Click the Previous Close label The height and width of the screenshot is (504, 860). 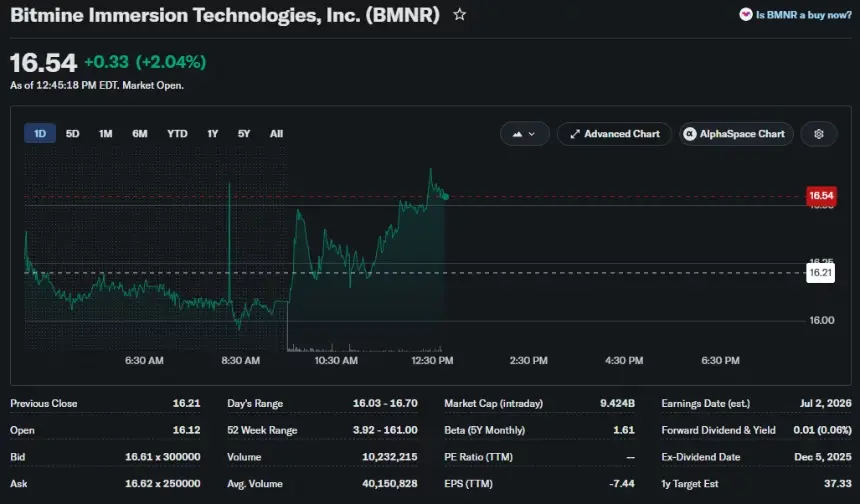pos(44,403)
